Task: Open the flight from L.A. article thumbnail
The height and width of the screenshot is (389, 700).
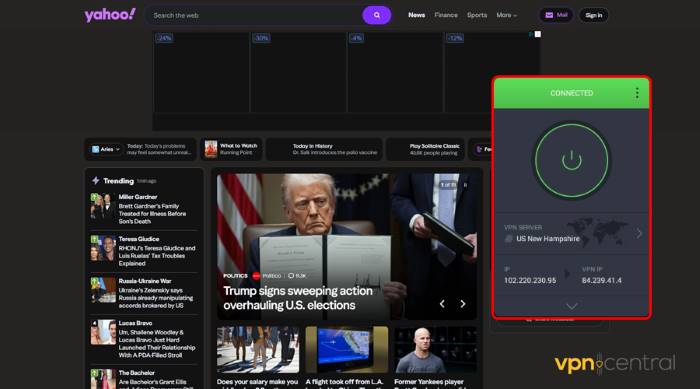Action: [x=347, y=350]
